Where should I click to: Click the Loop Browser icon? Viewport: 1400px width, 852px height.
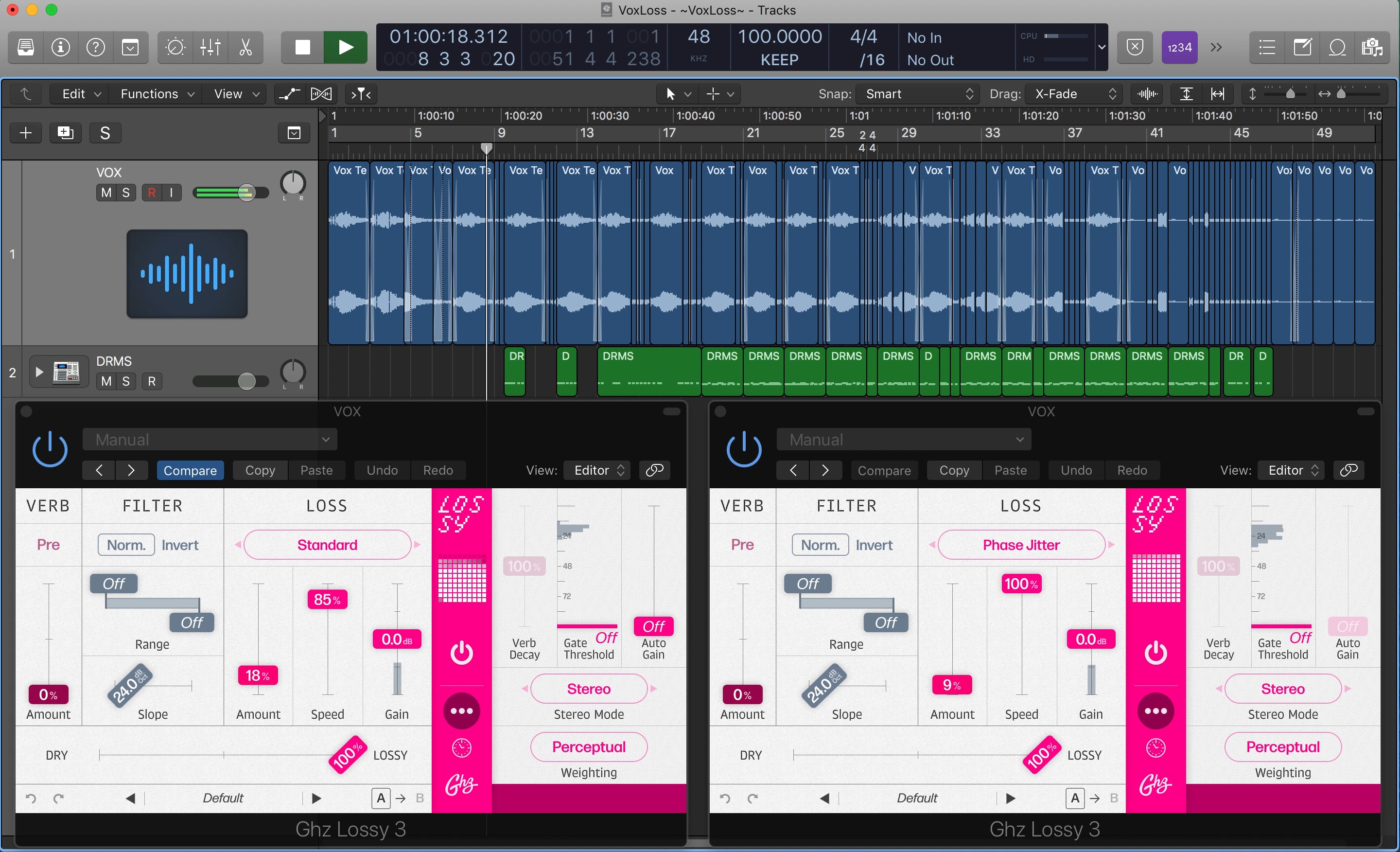pos(1337,47)
